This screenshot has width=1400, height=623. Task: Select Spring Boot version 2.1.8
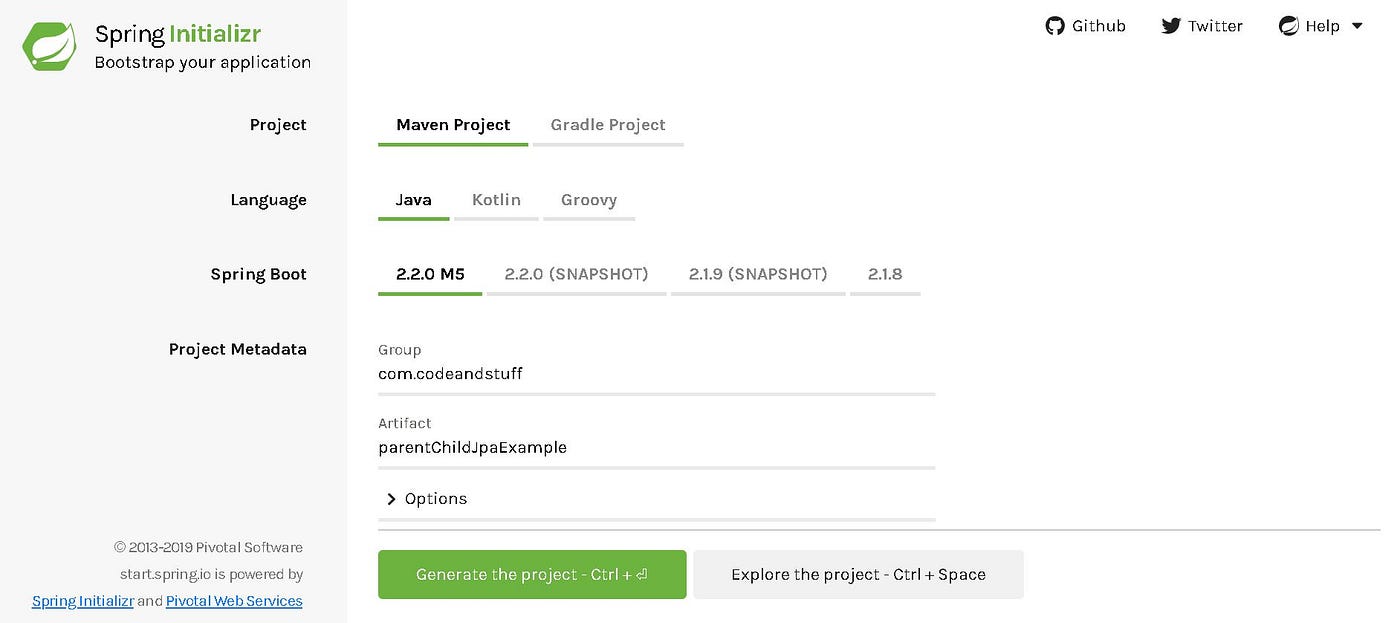(884, 273)
